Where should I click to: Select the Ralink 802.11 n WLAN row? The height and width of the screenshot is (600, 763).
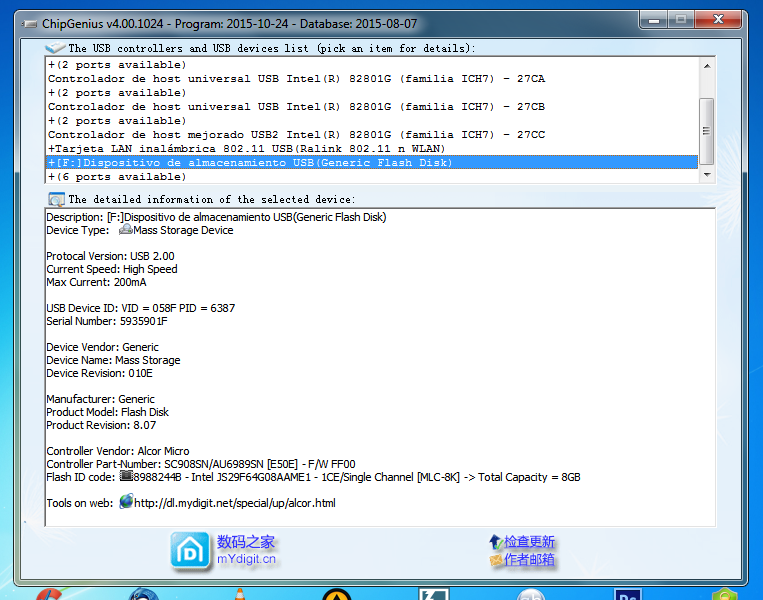point(372,148)
